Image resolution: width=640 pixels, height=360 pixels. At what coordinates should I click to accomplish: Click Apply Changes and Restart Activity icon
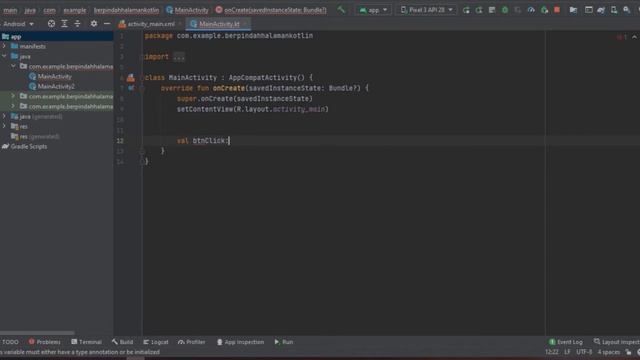click(479, 10)
